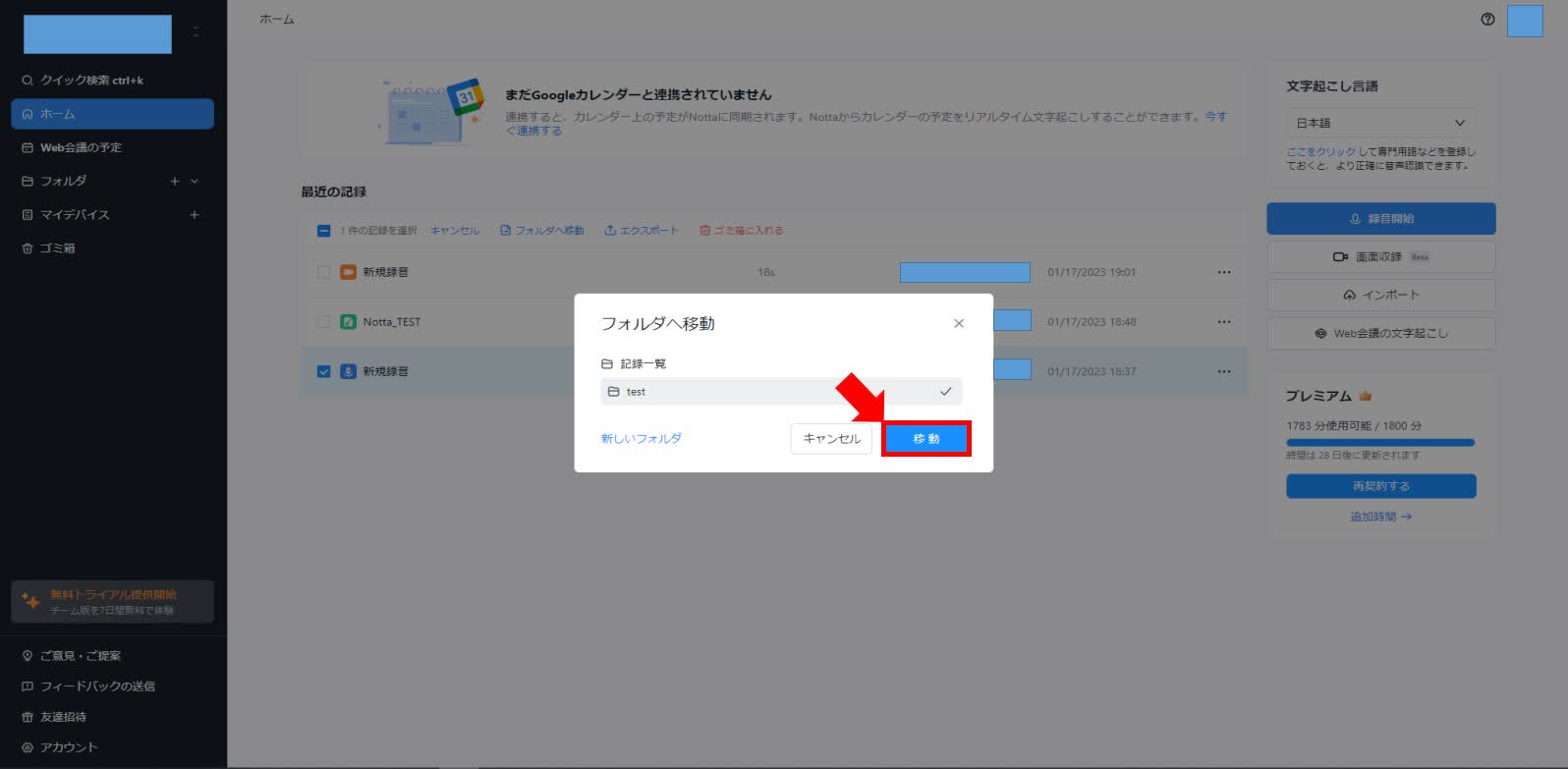Image resolution: width=1568 pixels, height=769 pixels.
Task: Open more options for the 19:01 record
Action: pos(1224,272)
